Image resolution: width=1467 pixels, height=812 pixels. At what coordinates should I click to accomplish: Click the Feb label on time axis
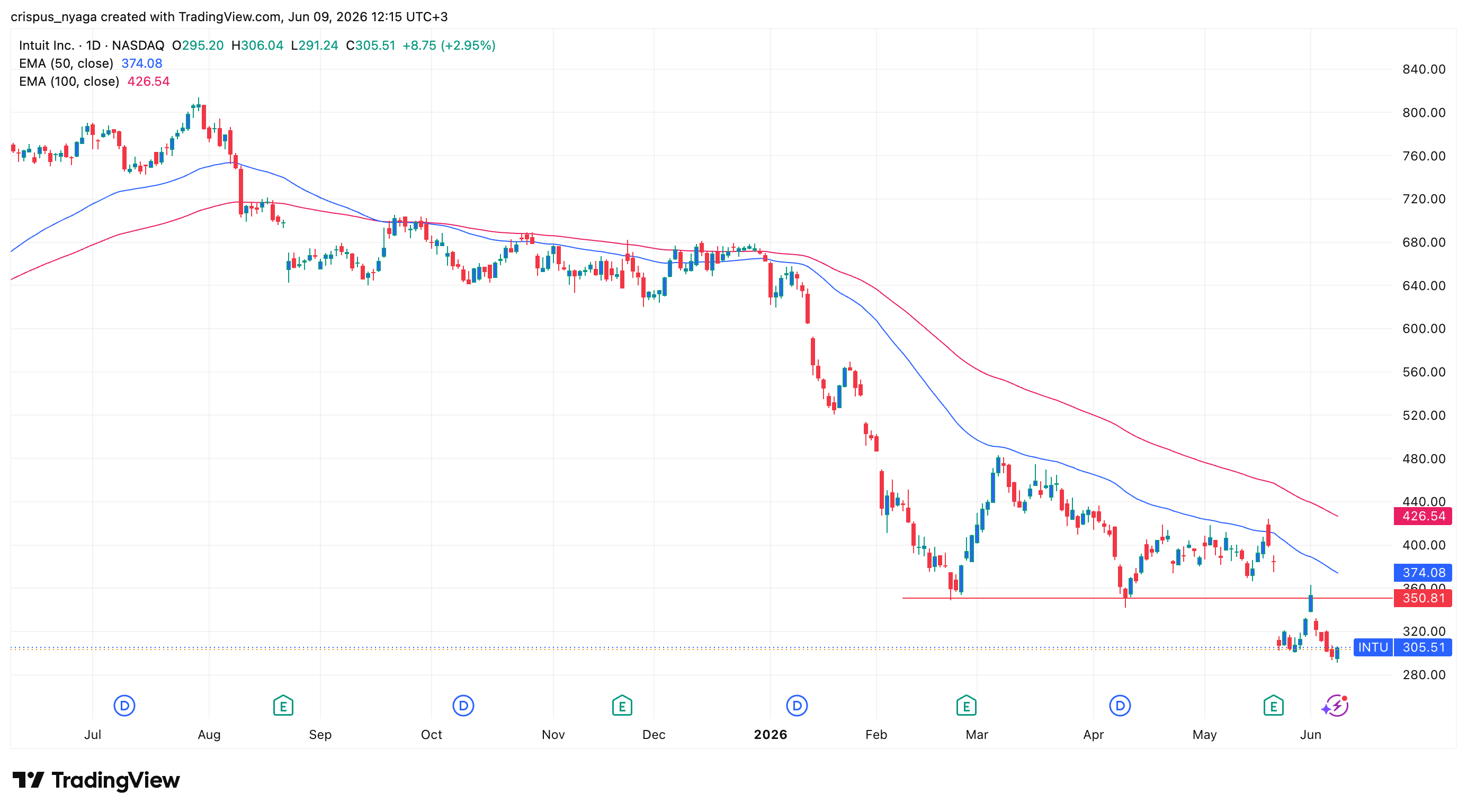[x=876, y=734]
